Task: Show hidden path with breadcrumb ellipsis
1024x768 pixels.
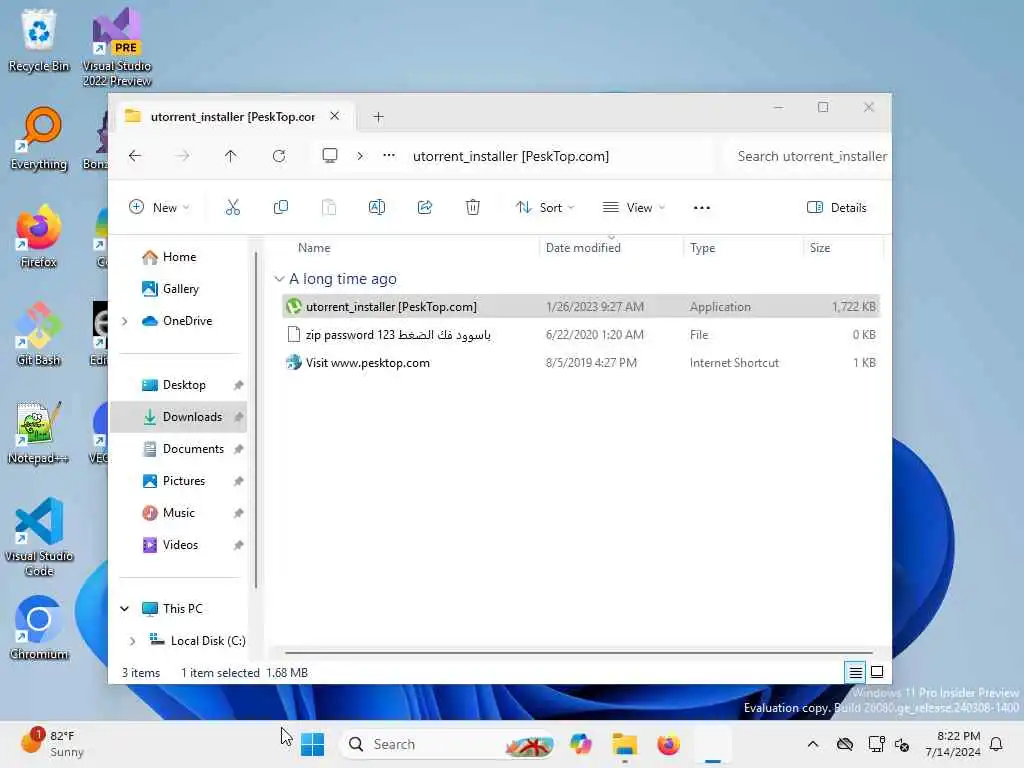Action: [x=389, y=155]
